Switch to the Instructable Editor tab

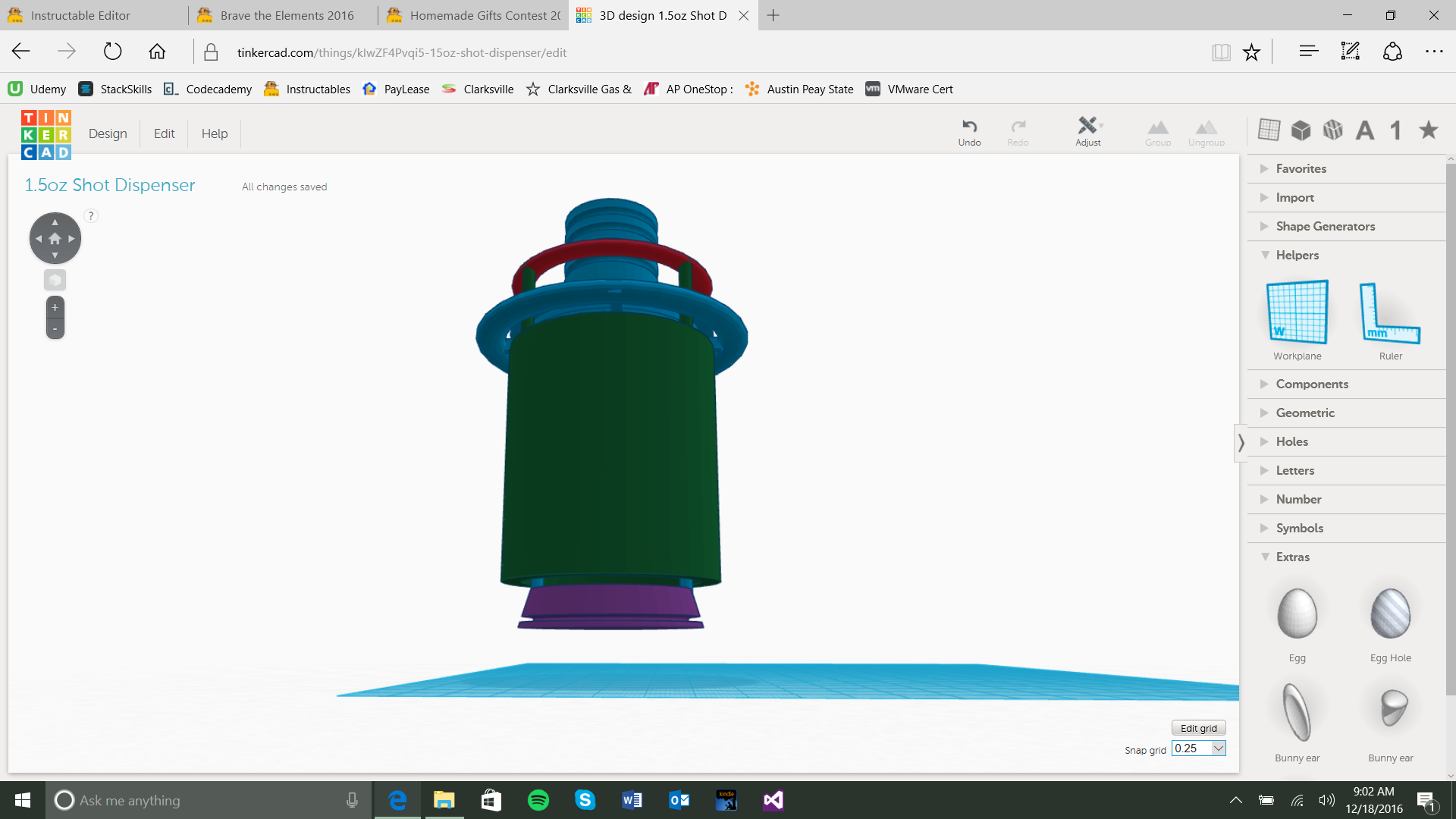coord(80,15)
